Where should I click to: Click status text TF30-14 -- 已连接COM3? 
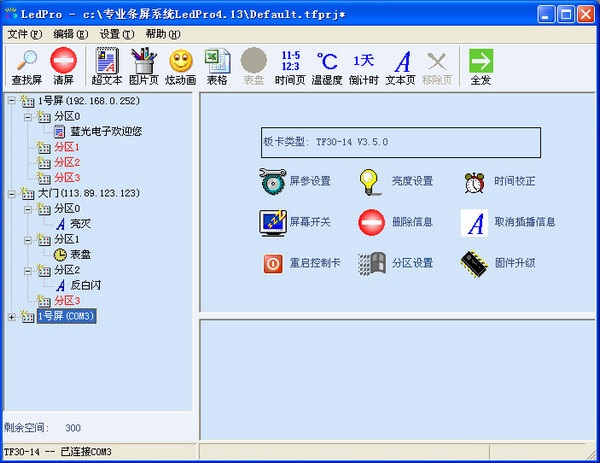(57, 452)
